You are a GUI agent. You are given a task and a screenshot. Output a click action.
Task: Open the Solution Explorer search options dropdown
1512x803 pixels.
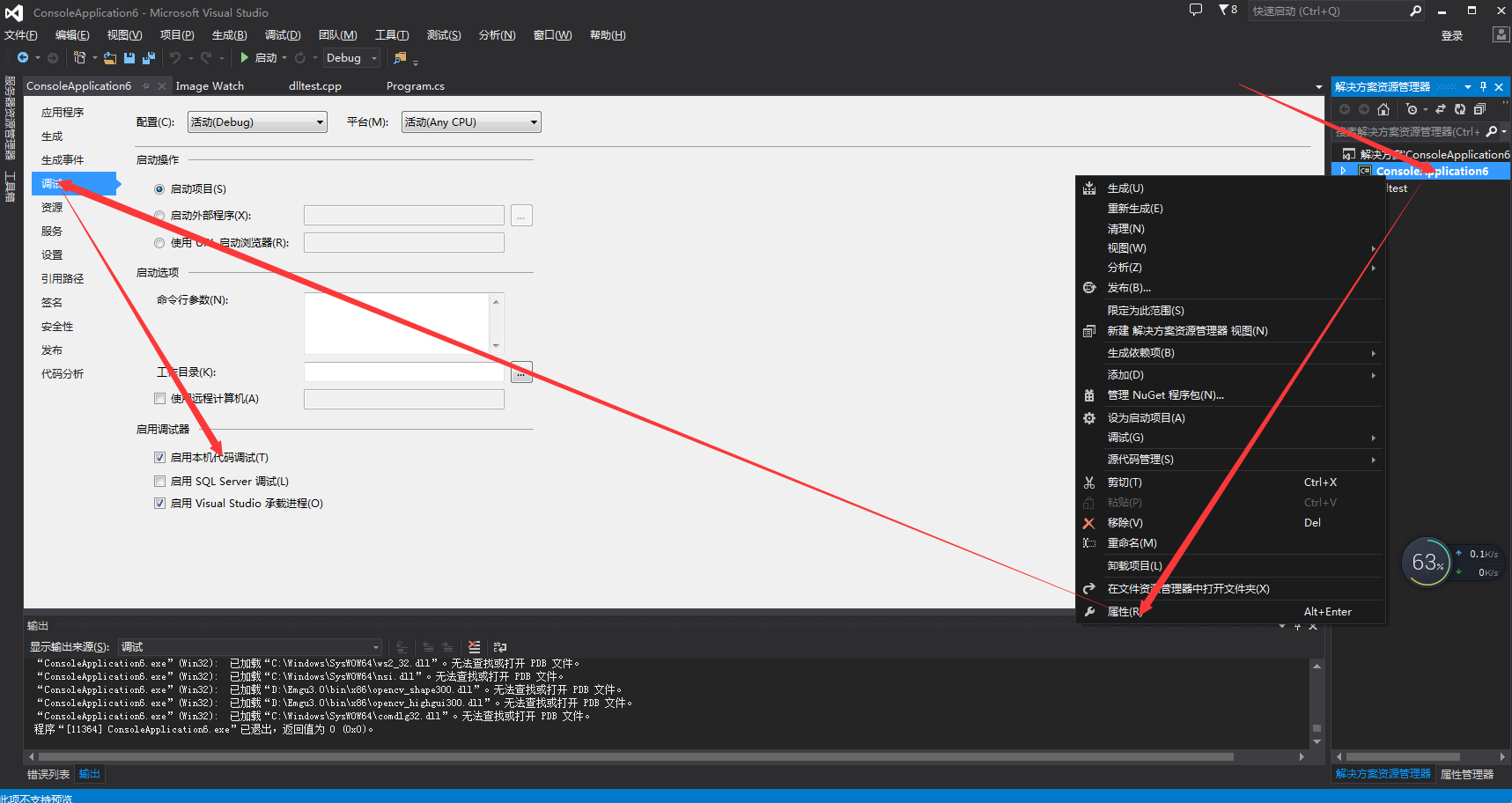tap(1504, 131)
